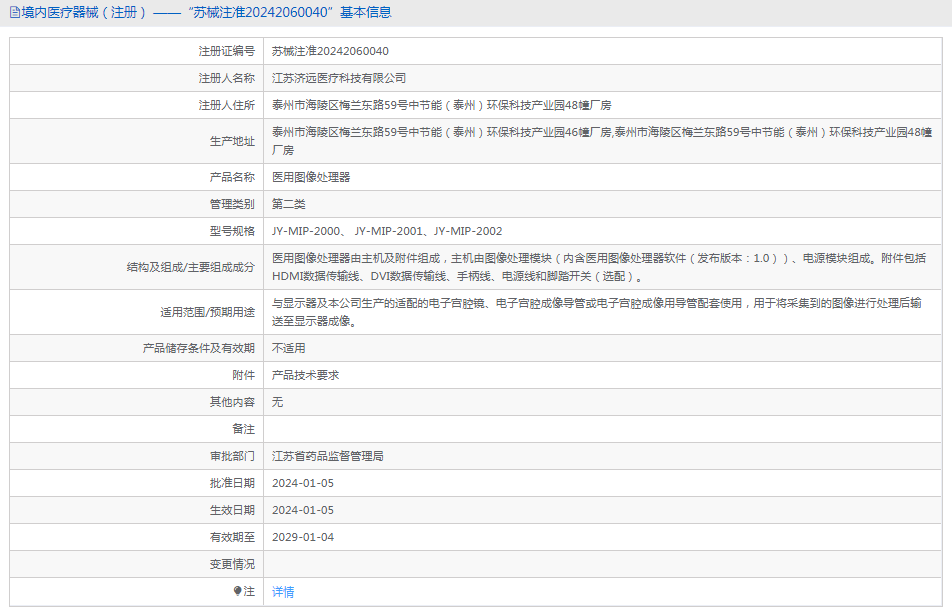
Task: Click the 批准日期 label
Action: [x=232, y=483]
